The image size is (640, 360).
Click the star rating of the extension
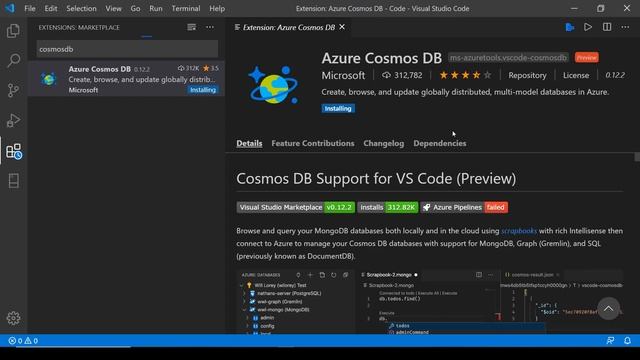pyautogui.click(x=465, y=76)
